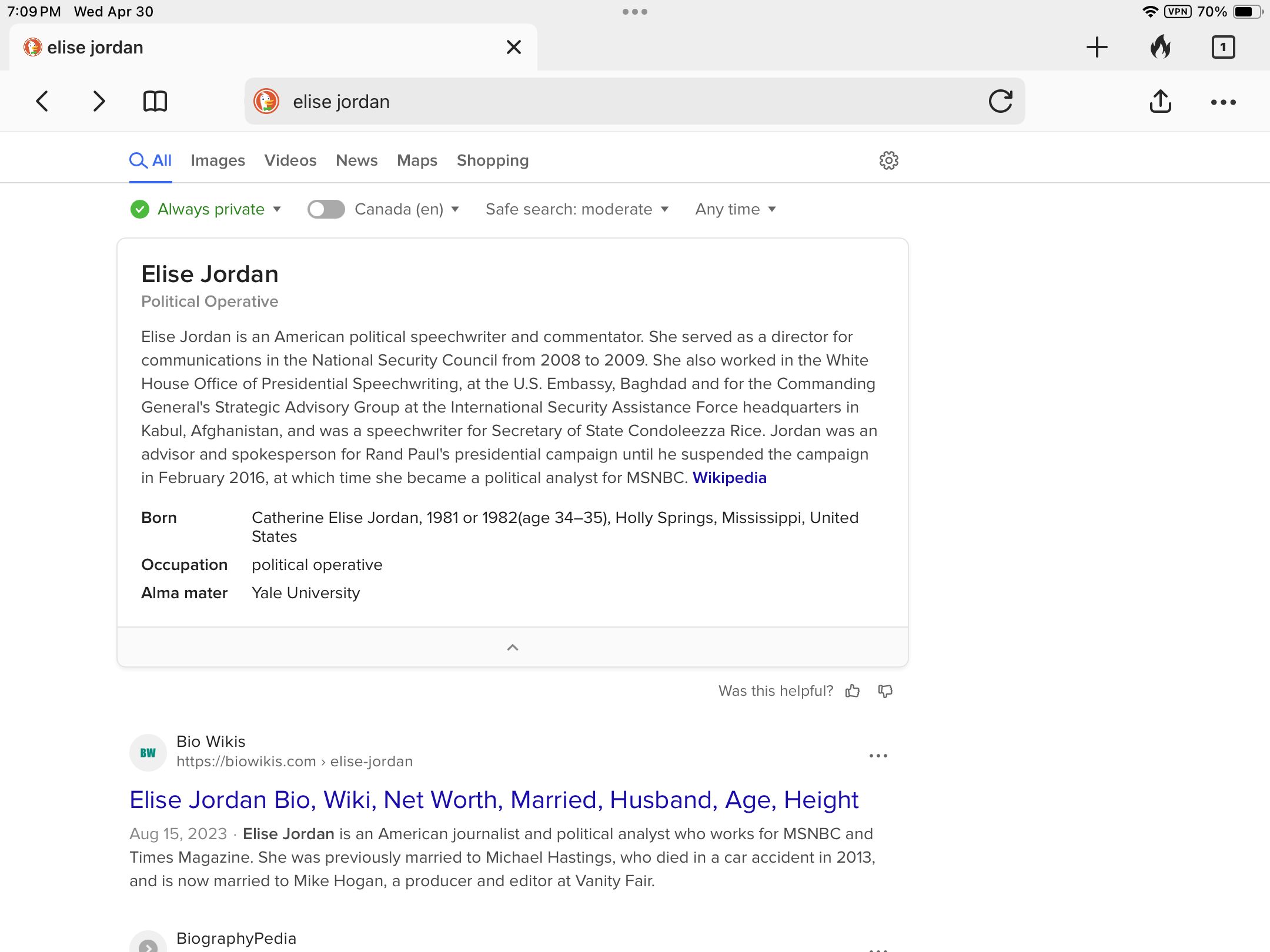Toggle the Canada region switch
Image resolution: width=1270 pixels, height=952 pixels.
[326, 209]
